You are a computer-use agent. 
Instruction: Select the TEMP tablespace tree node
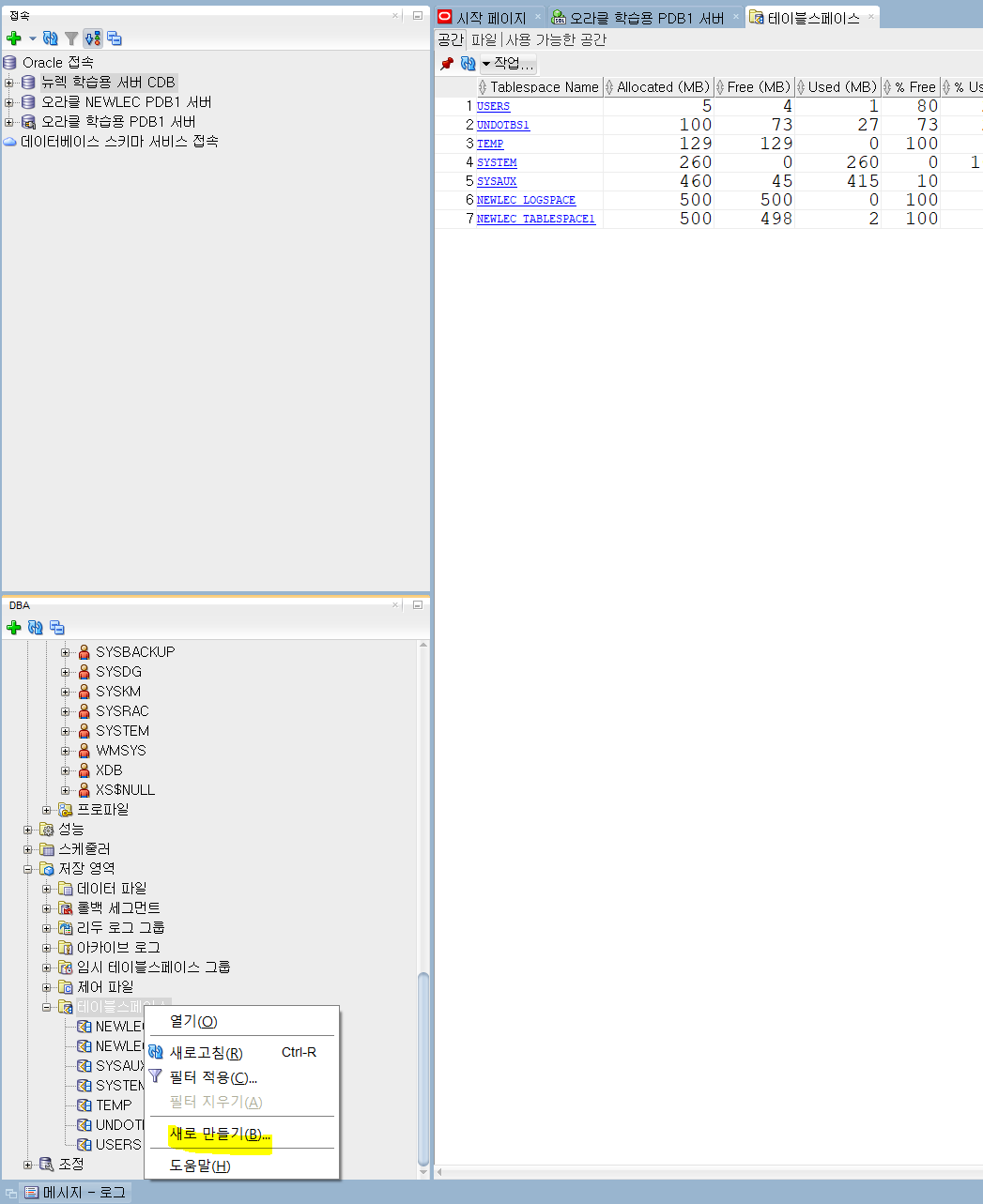(114, 1105)
